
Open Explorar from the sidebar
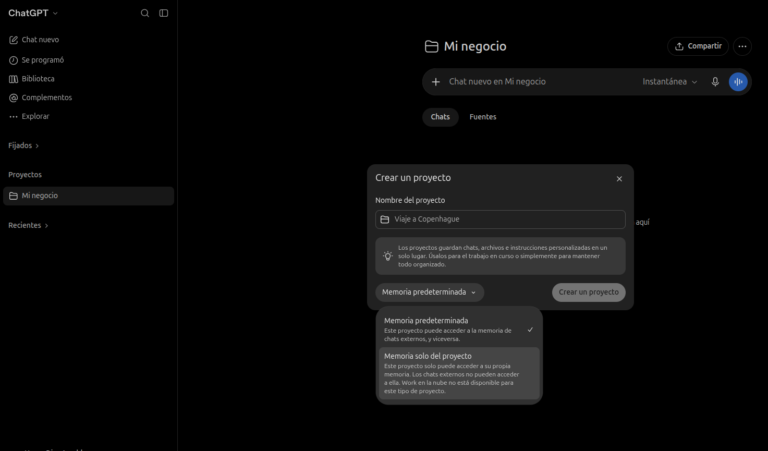pos(29,117)
